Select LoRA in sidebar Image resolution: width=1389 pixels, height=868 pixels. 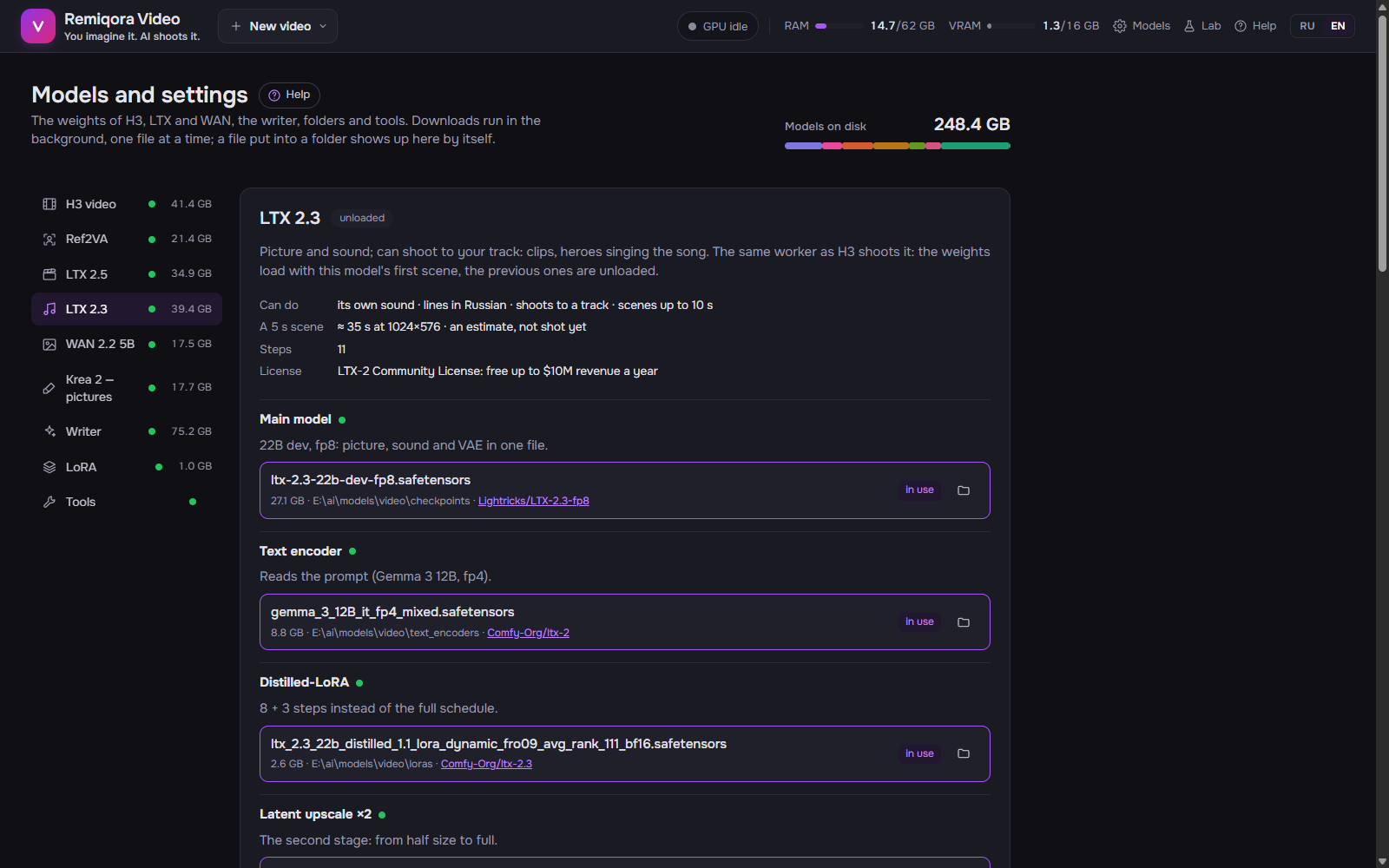[127, 467]
